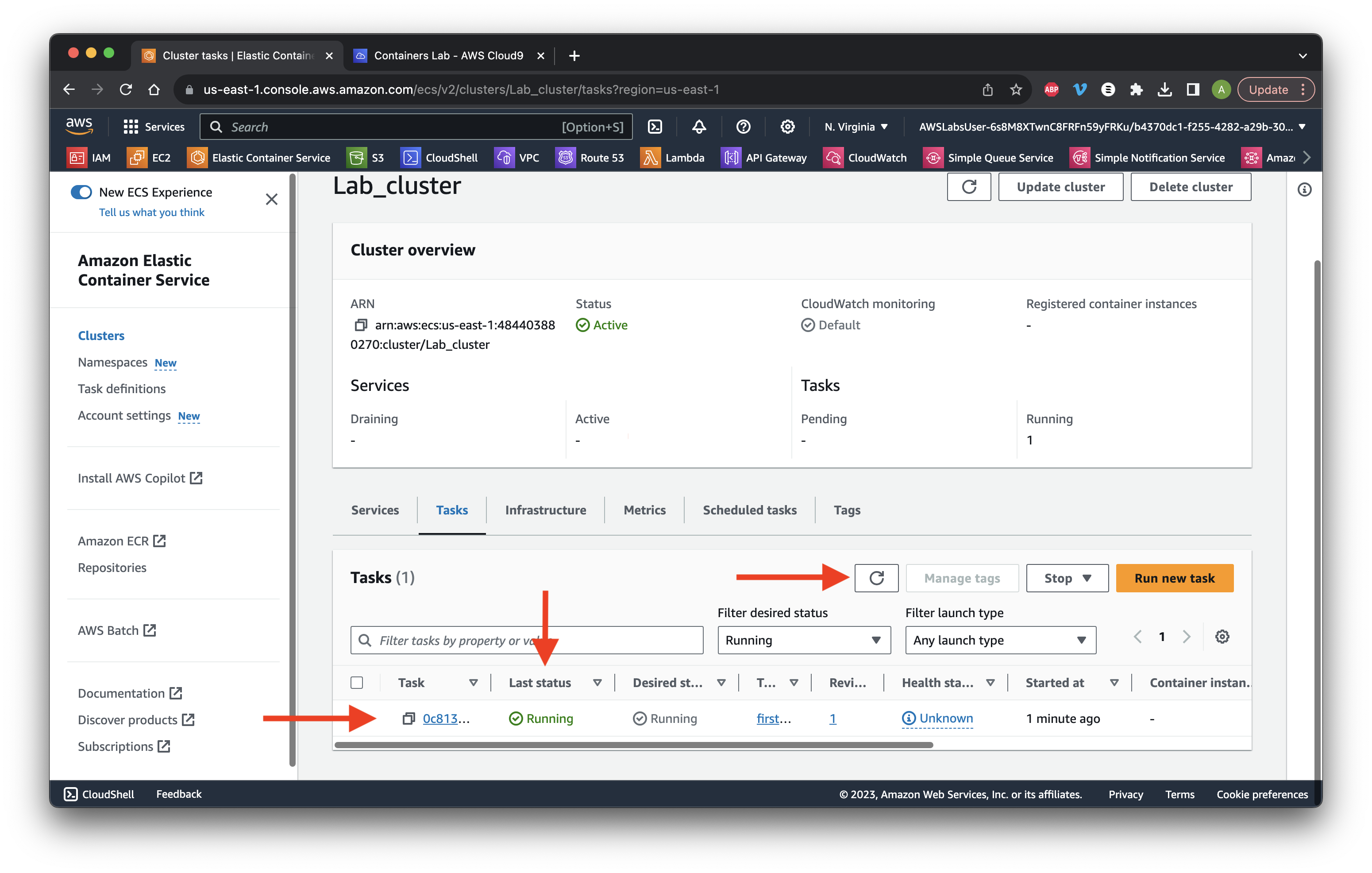Image resolution: width=1372 pixels, height=873 pixels.
Task: Click the horizontal scrollbar under tasks table
Action: tap(634, 745)
